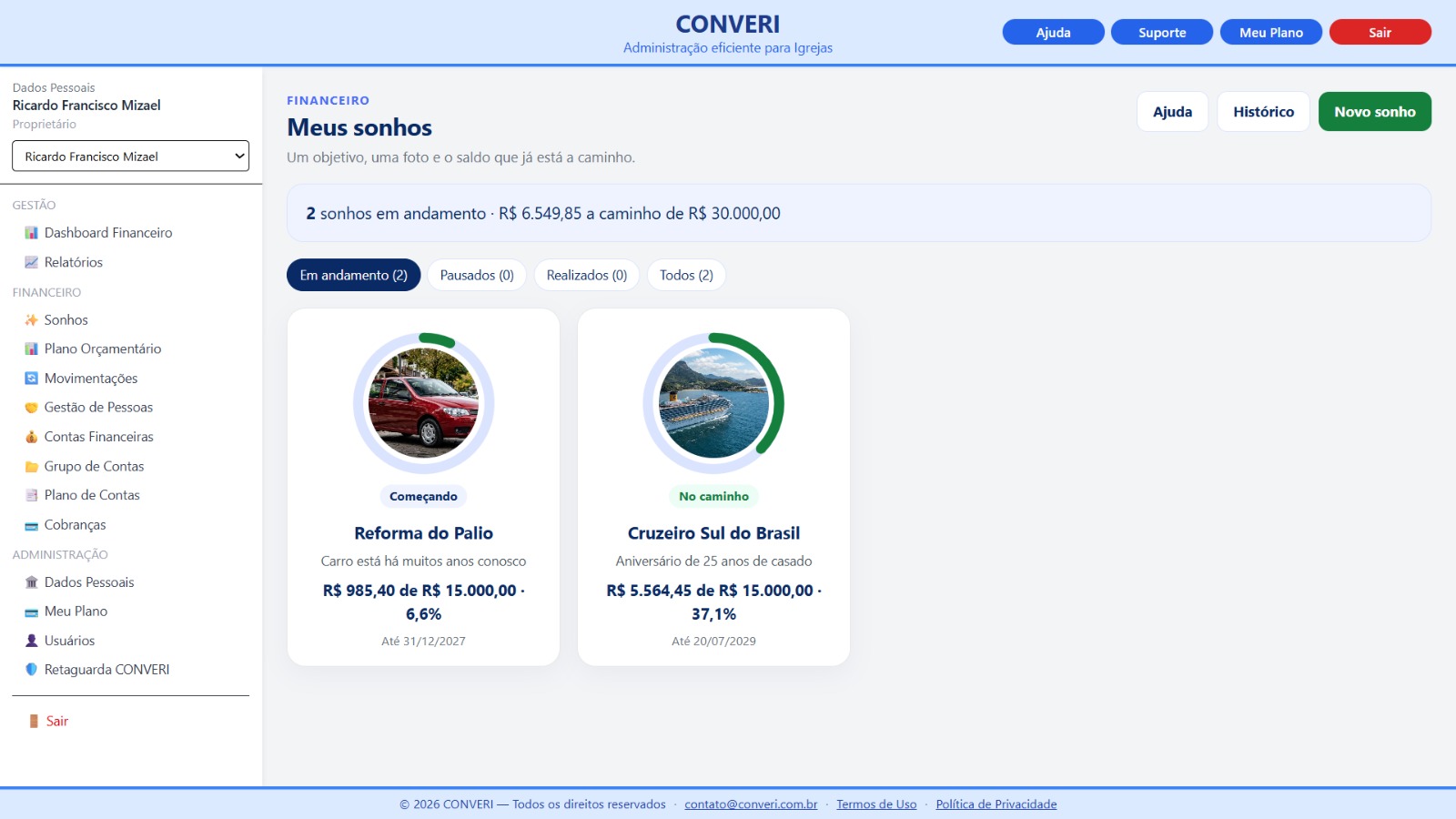Select the Sonhos sidebar label
Viewport: 1456px width, 819px height.
tap(66, 320)
